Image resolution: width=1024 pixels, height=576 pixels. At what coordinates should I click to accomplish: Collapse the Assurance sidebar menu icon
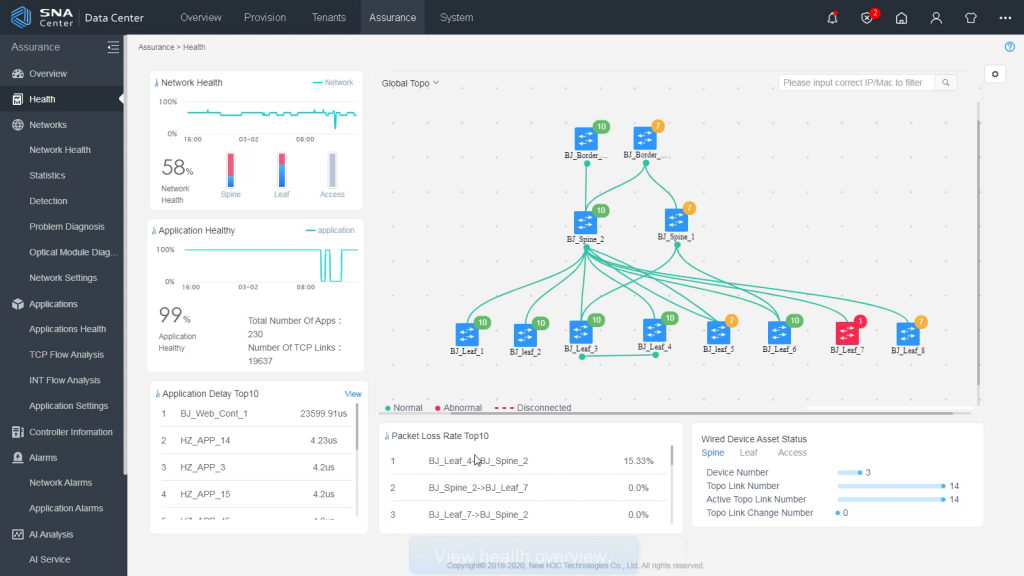(113, 47)
